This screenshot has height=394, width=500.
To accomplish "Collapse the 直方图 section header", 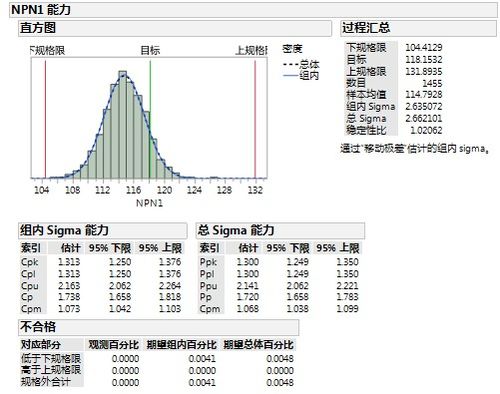I will coord(175,28).
